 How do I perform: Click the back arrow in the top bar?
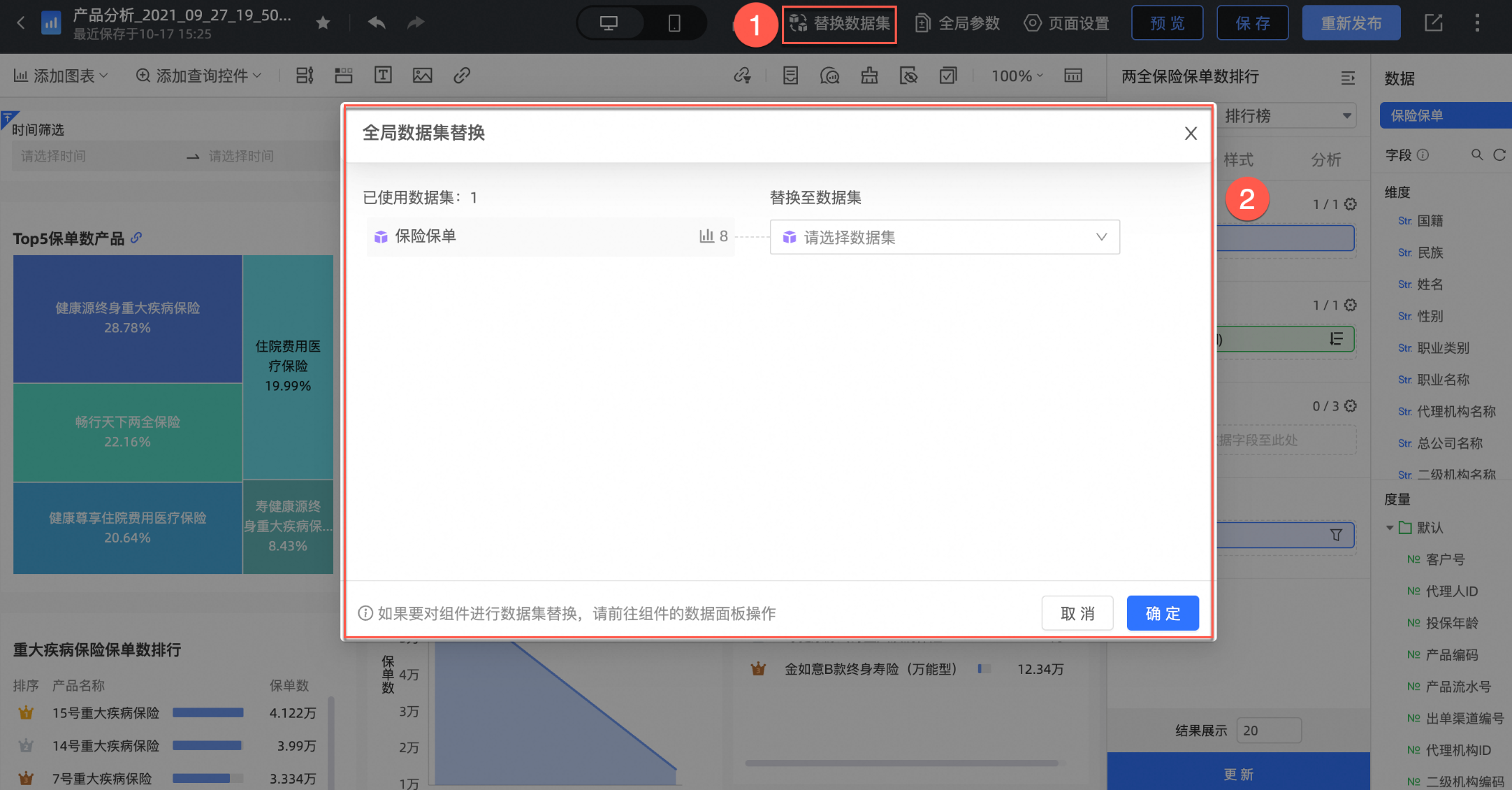(x=21, y=23)
